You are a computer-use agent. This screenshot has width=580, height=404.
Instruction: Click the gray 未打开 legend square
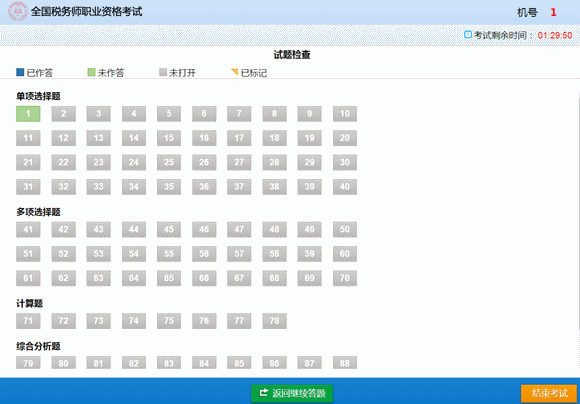click(x=163, y=72)
